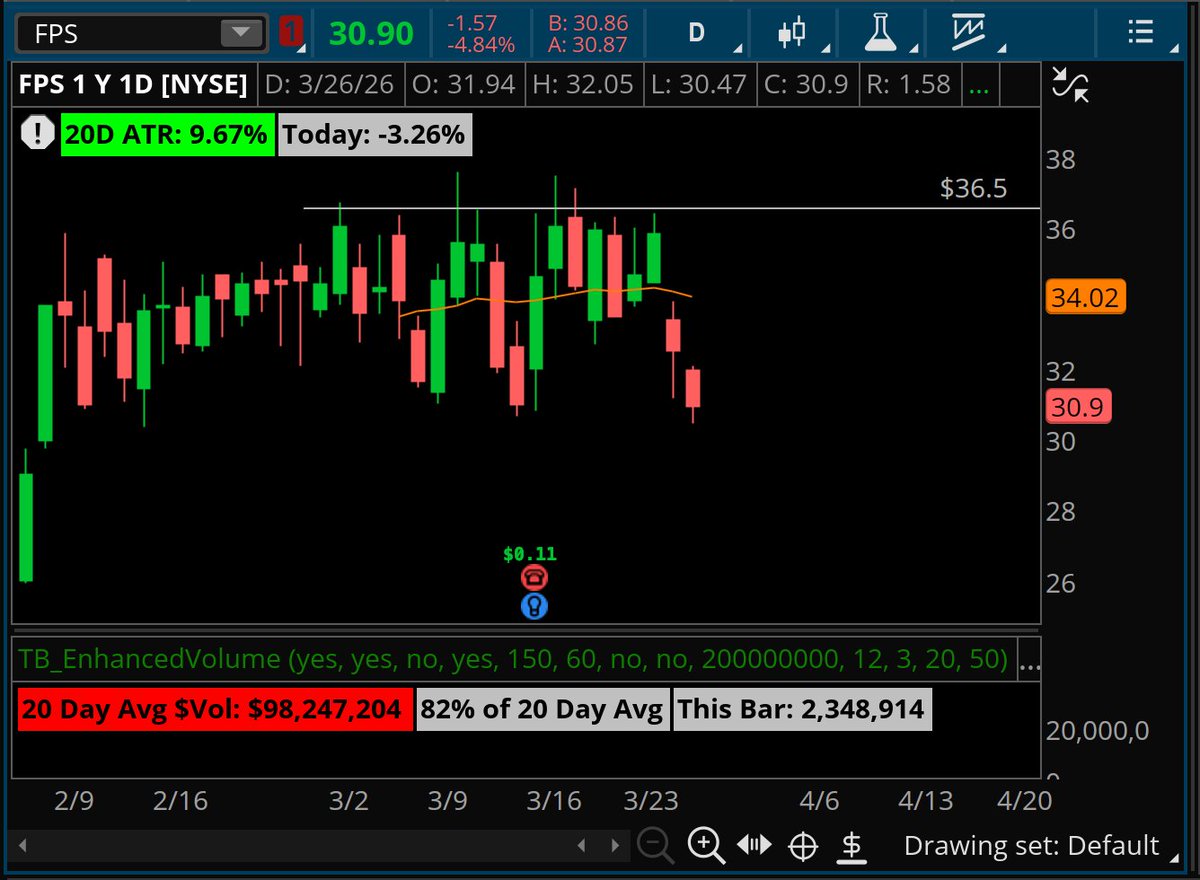Click the 3/23 date on time axis
1200x880 pixels.
pyautogui.click(x=651, y=801)
